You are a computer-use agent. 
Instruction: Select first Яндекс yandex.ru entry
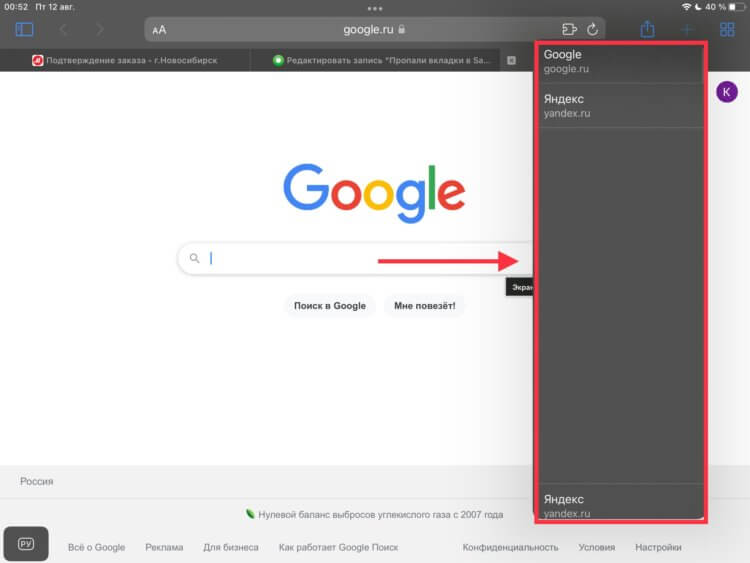pos(620,106)
